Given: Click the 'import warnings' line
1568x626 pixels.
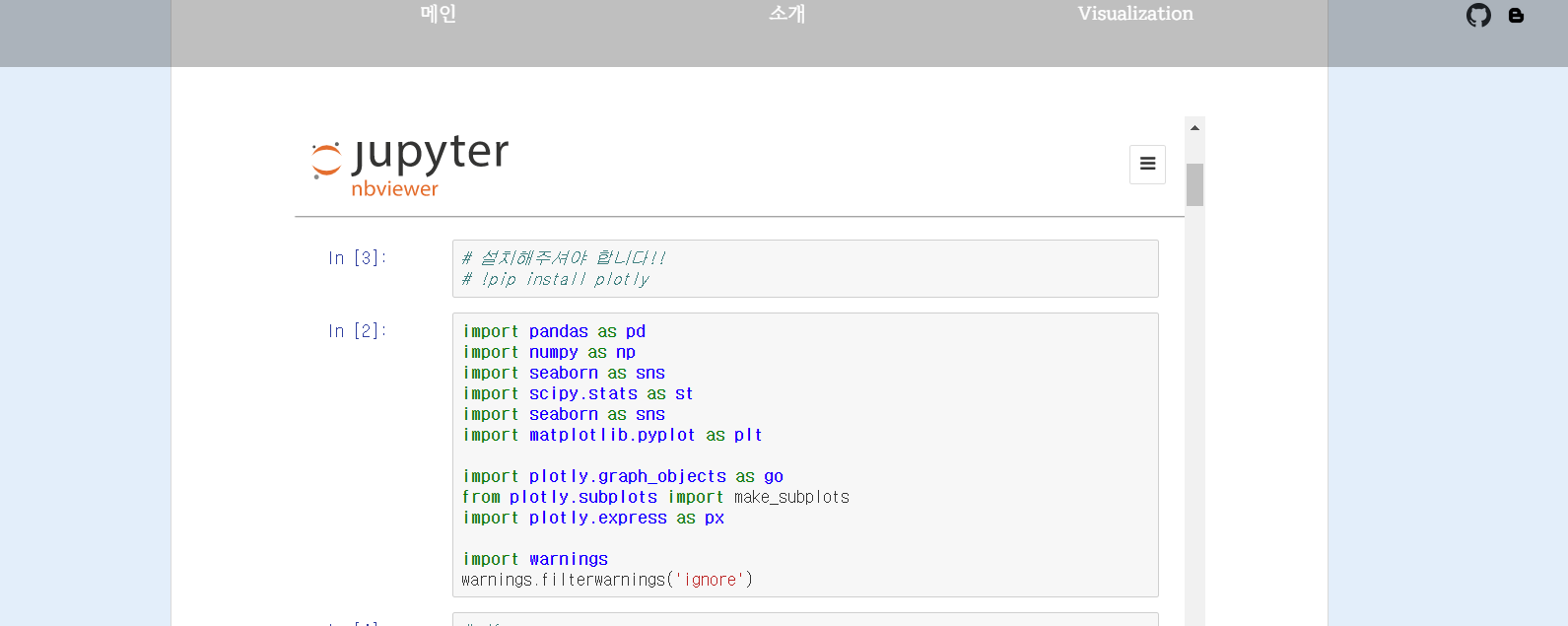Looking at the screenshot, I should tap(535, 559).
